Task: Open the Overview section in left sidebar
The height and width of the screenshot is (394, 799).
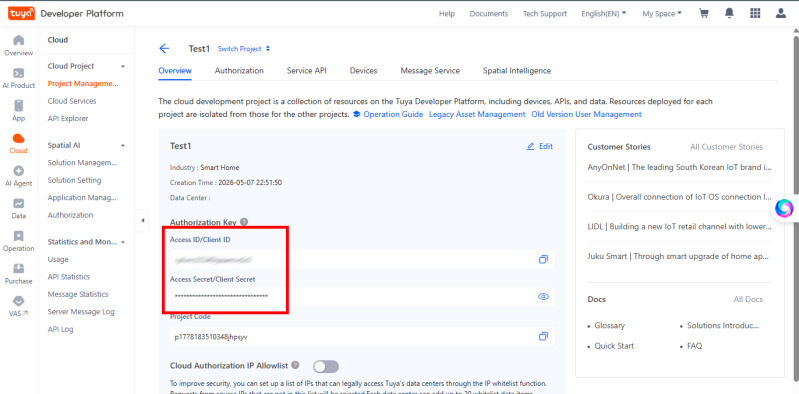Action: [x=18, y=45]
